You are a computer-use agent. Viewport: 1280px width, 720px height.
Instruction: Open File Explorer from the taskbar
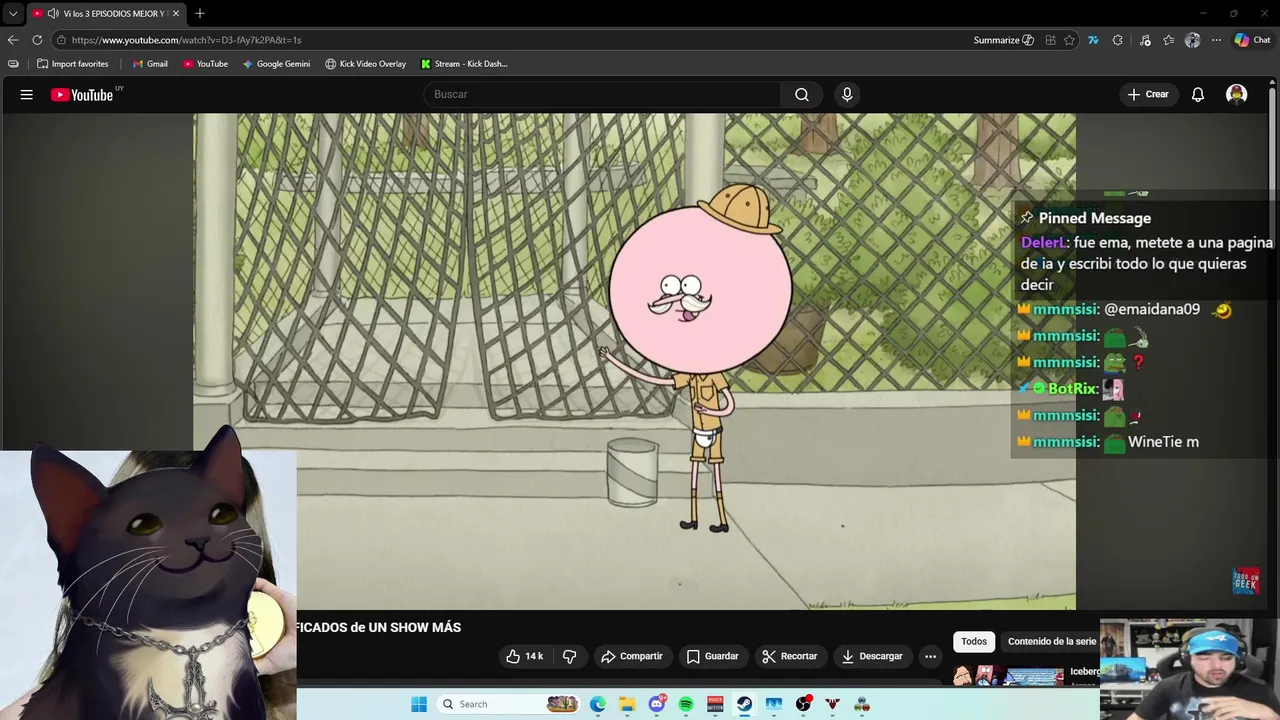point(627,704)
